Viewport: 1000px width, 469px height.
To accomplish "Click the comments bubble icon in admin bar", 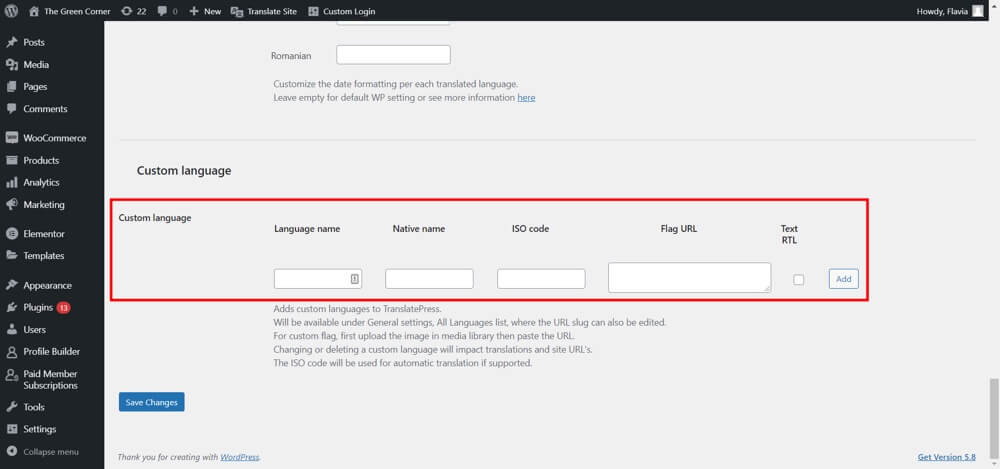I will point(164,11).
